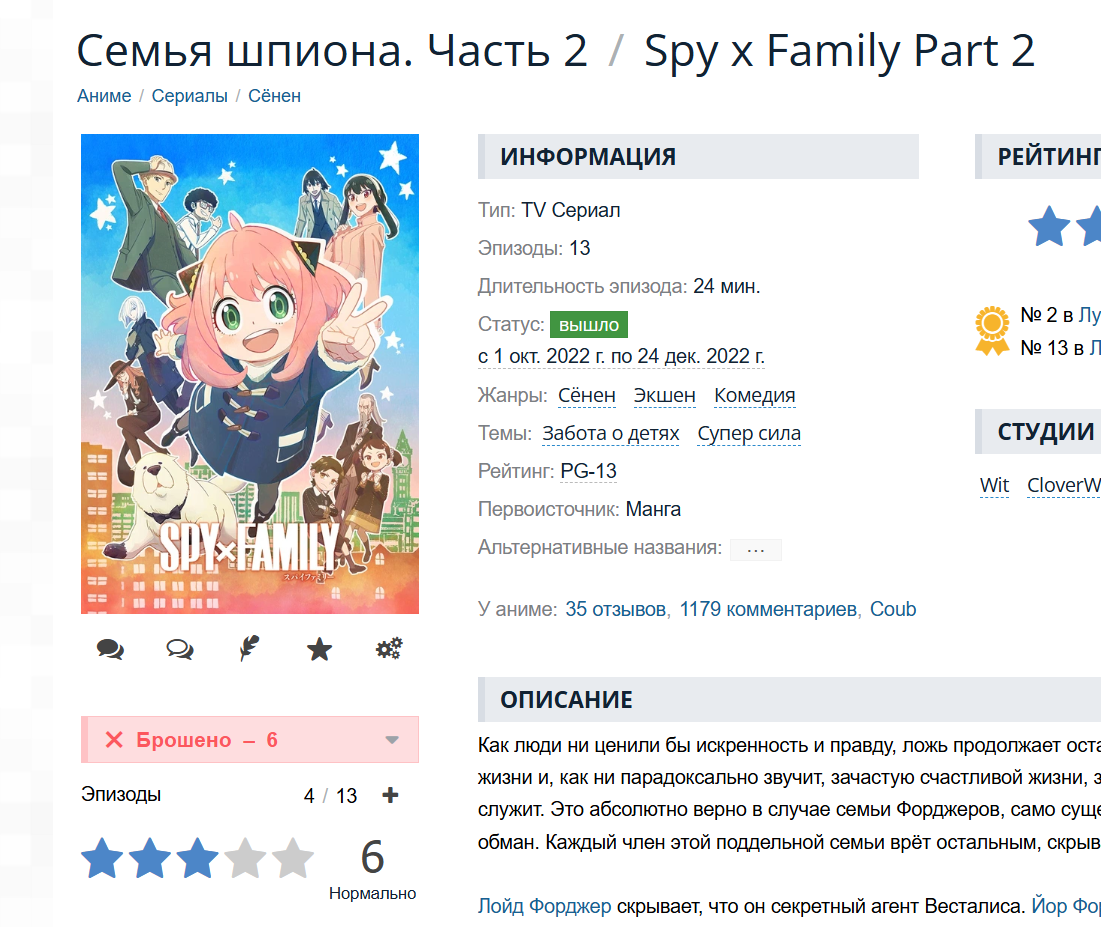Open the Сёнен breadcrumb link
Viewport: 1101px width, 927px height.
(274, 96)
